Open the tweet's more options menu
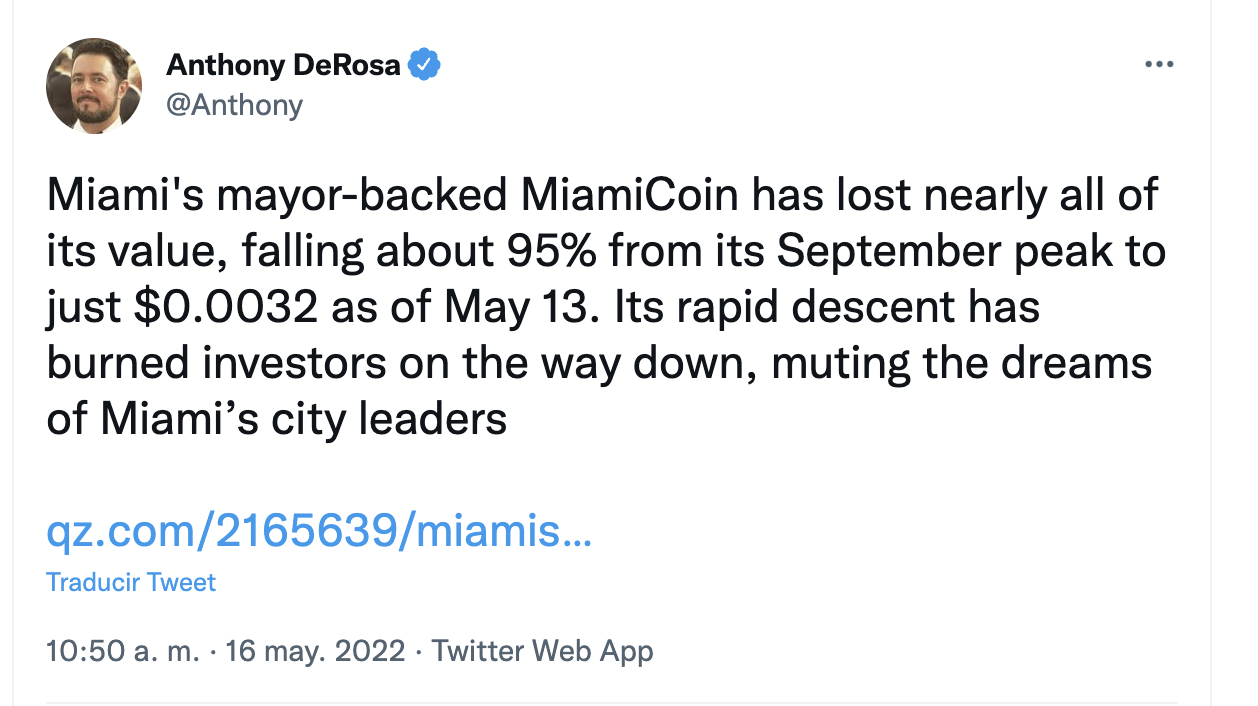 tap(1158, 65)
